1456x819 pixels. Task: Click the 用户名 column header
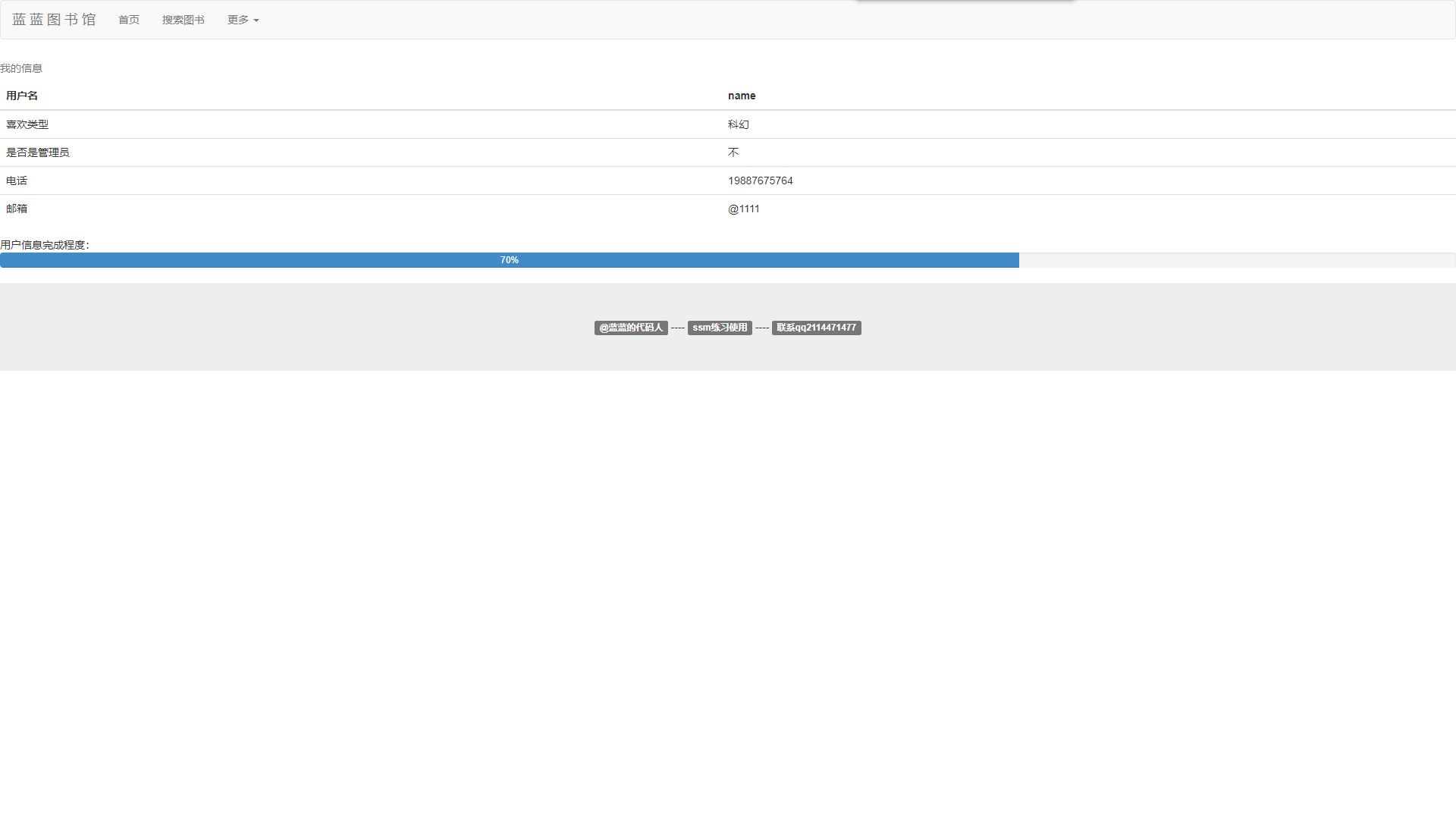click(x=22, y=96)
